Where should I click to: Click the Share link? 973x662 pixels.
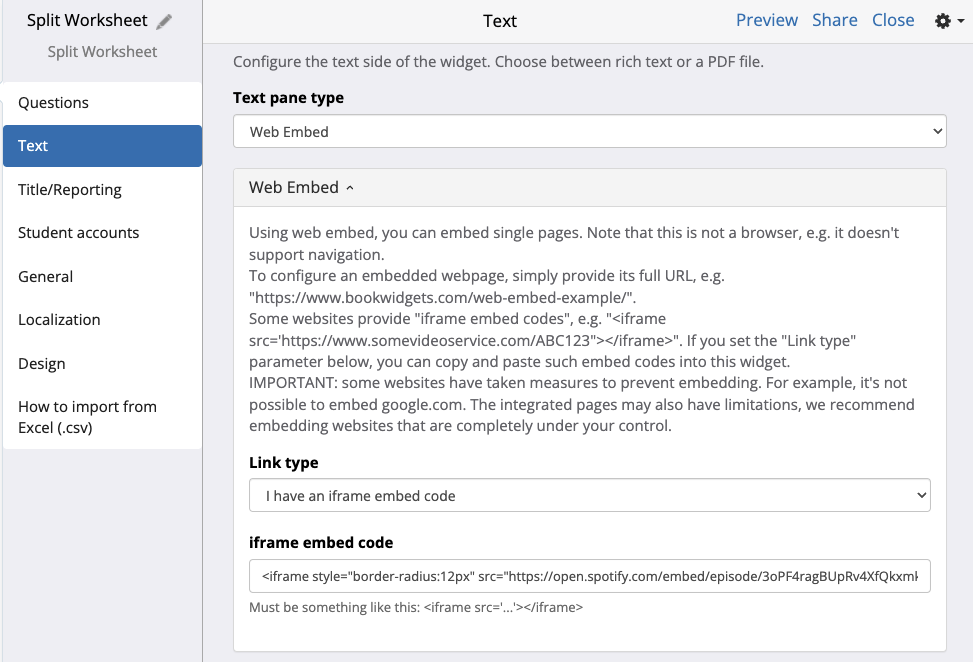[834, 20]
